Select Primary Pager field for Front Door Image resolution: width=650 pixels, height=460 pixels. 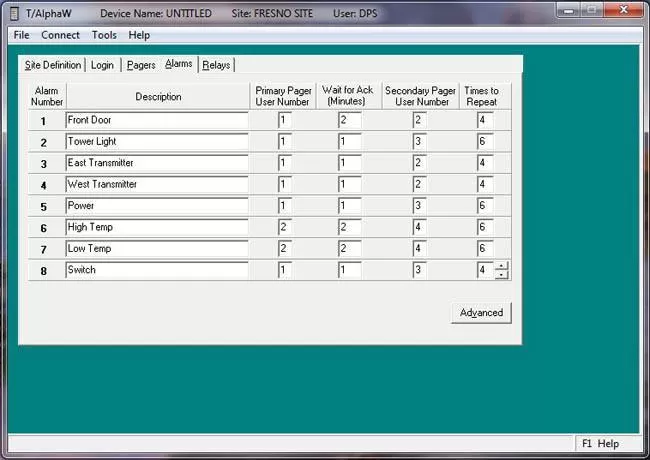click(x=285, y=120)
